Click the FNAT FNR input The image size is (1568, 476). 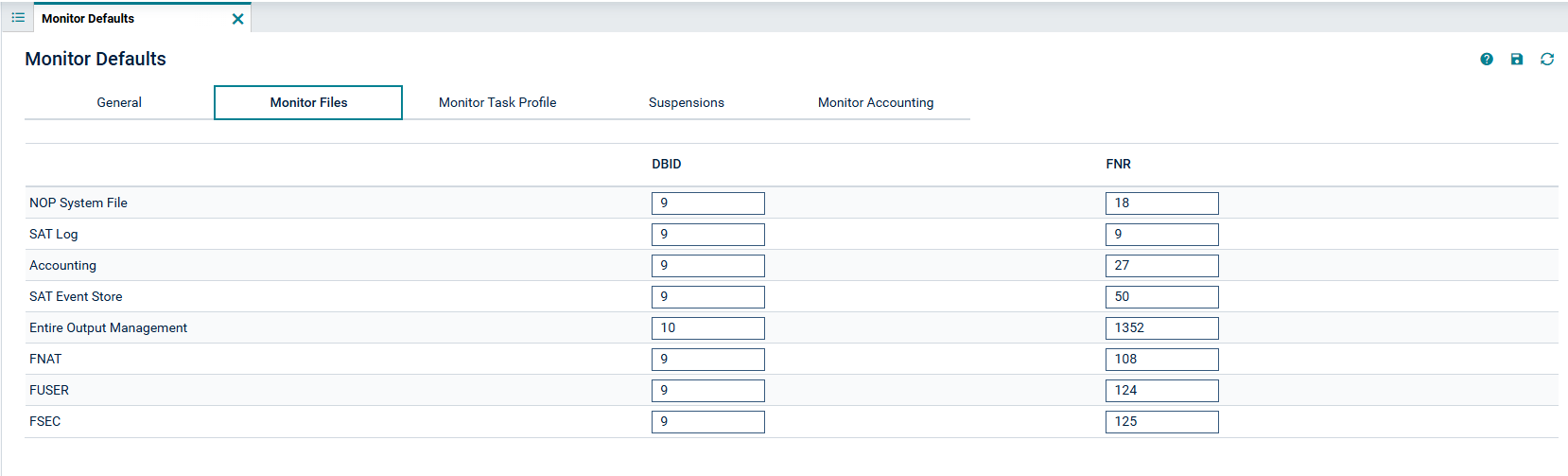[x=1162, y=359]
